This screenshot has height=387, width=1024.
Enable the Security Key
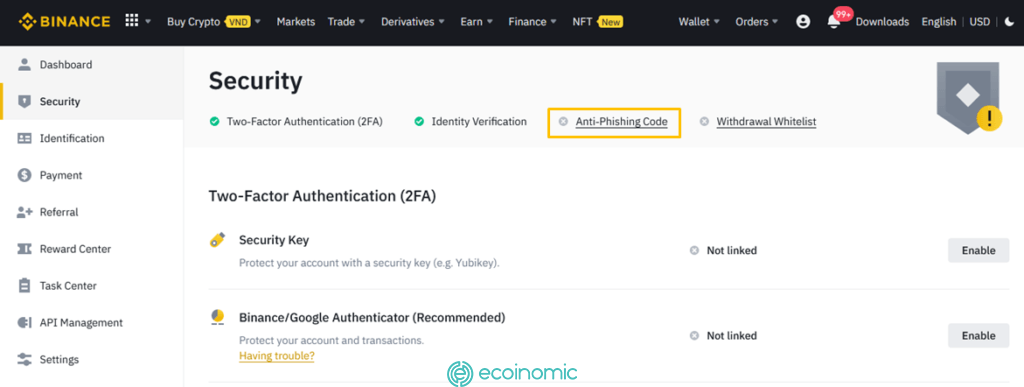click(978, 251)
